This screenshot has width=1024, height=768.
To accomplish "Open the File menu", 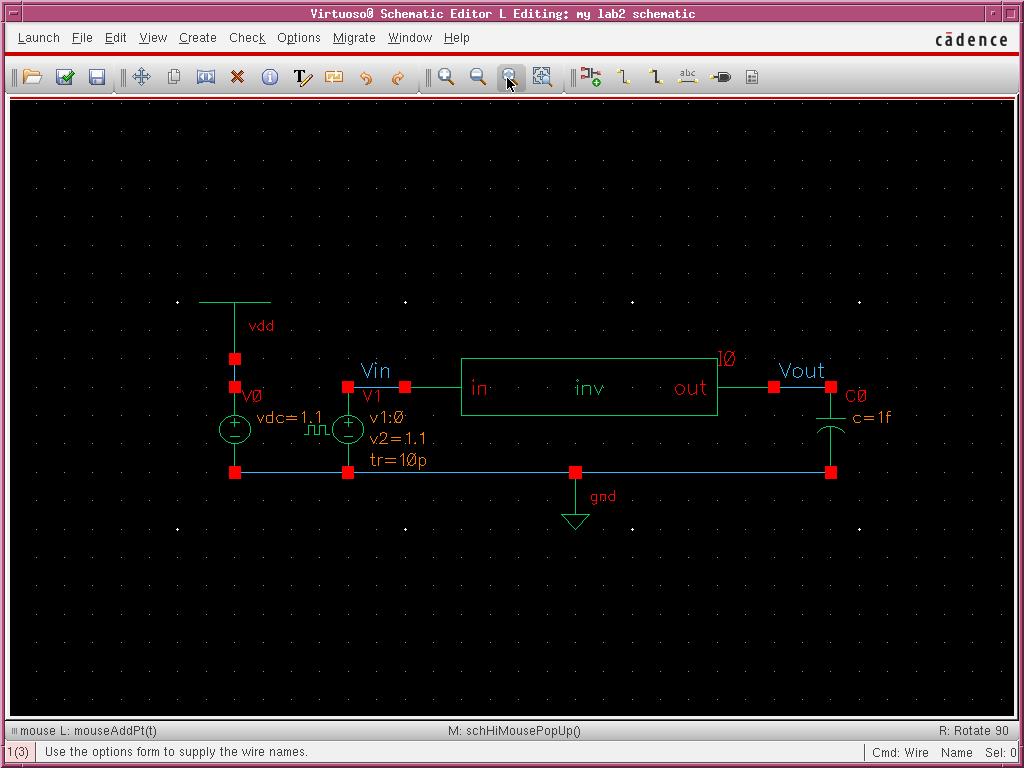I will 82,38.
